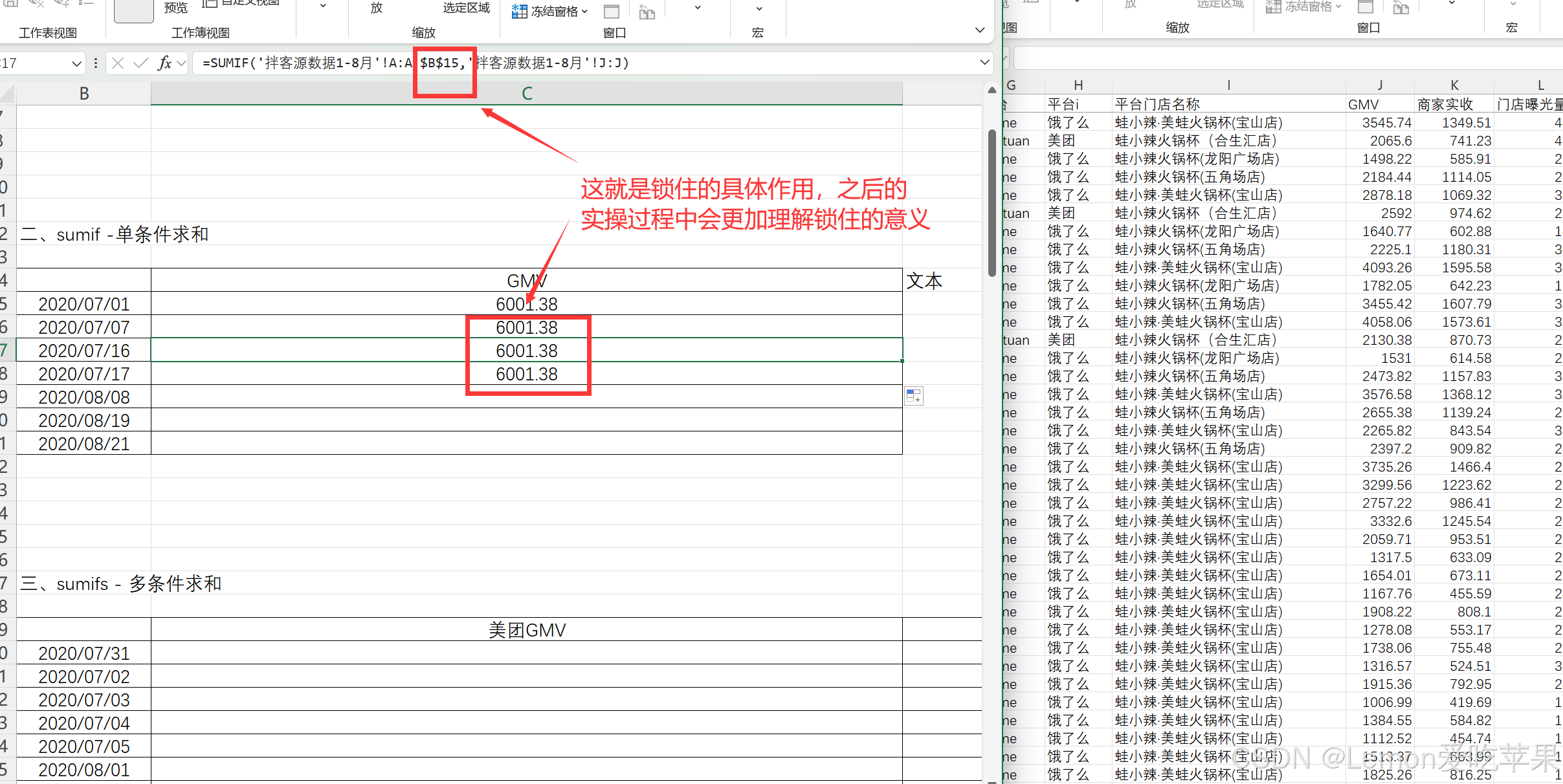Viewport: 1563px width, 784px height.
Task: Select column C header
Action: click(x=527, y=94)
